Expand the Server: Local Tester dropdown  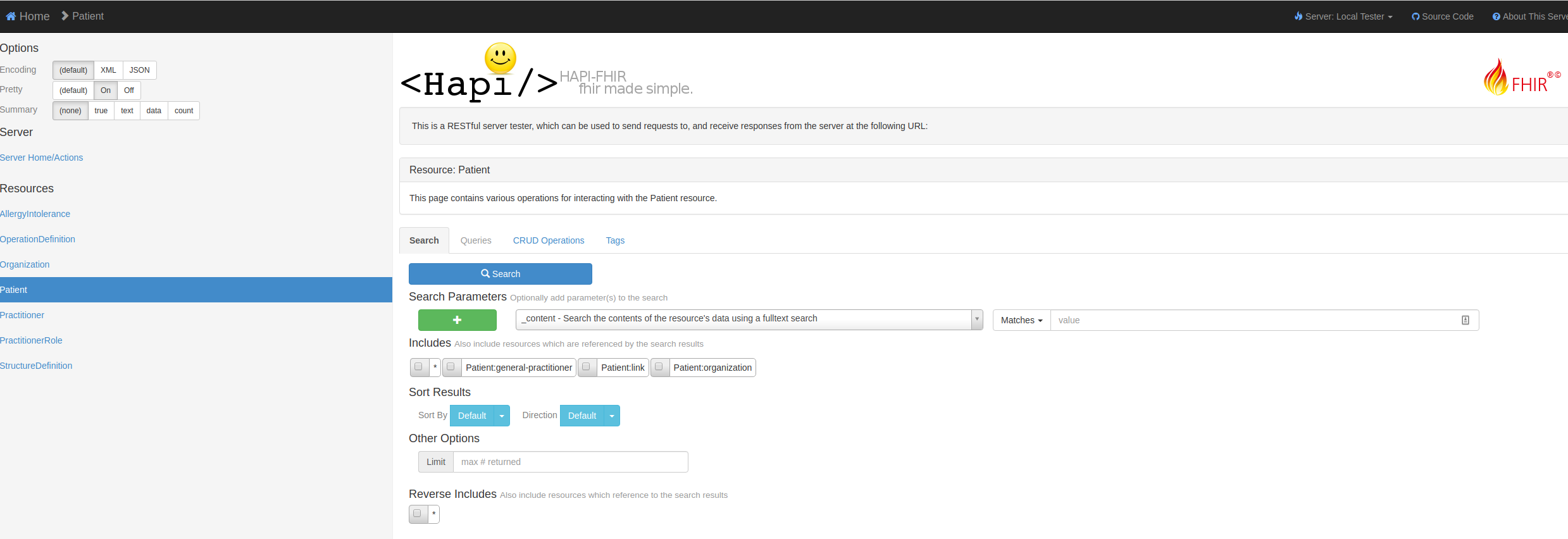tap(1343, 16)
